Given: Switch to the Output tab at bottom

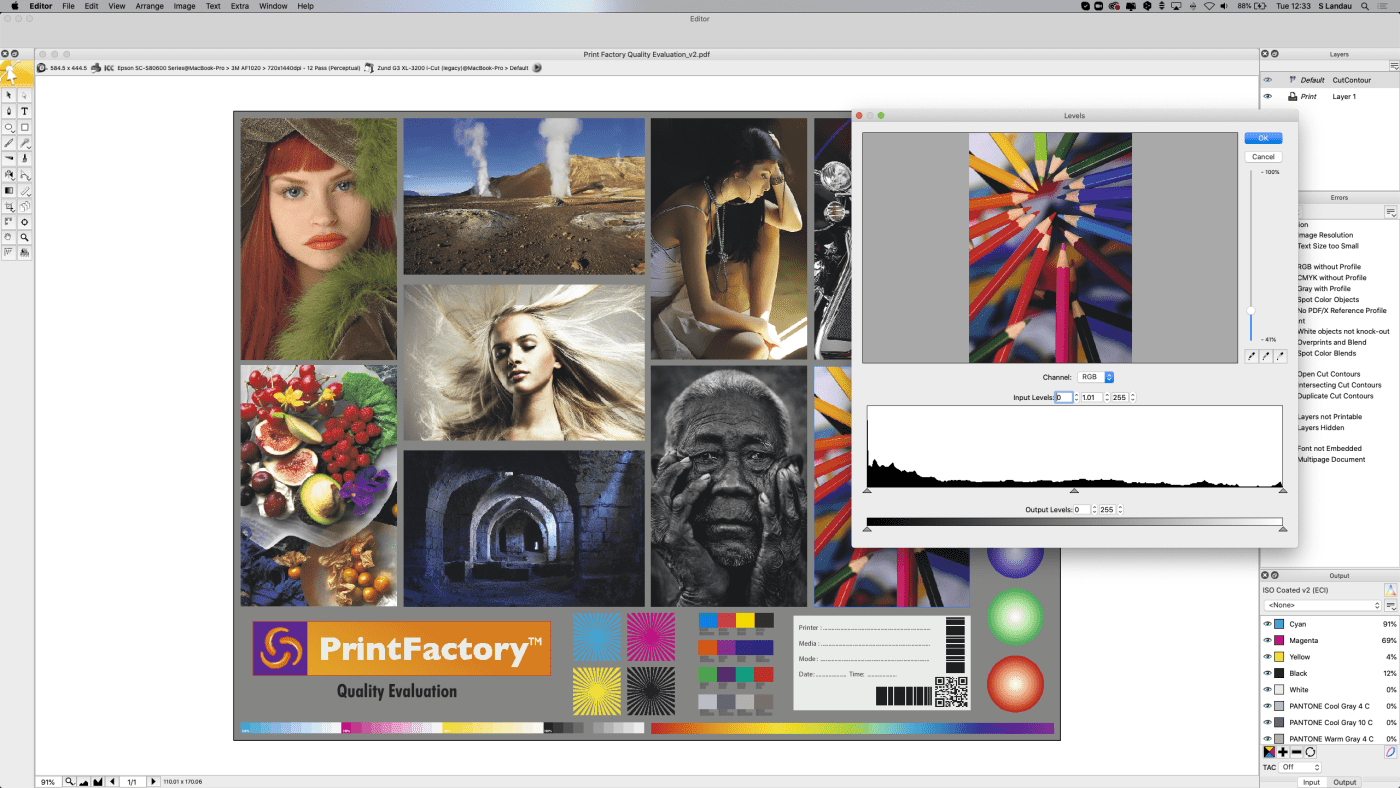Looking at the screenshot, I should [x=1345, y=782].
